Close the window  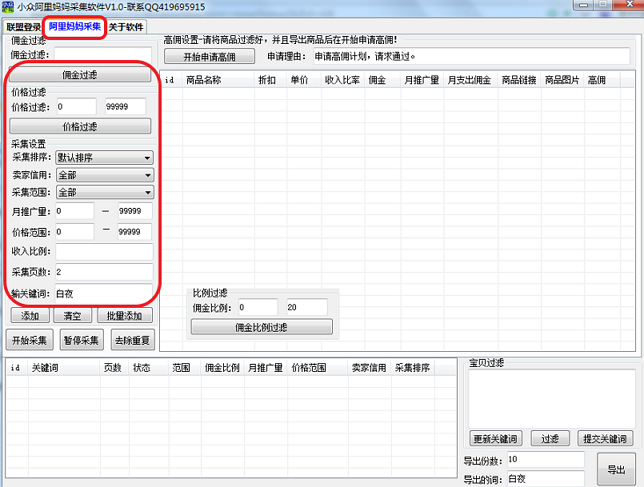[x=629, y=5]
